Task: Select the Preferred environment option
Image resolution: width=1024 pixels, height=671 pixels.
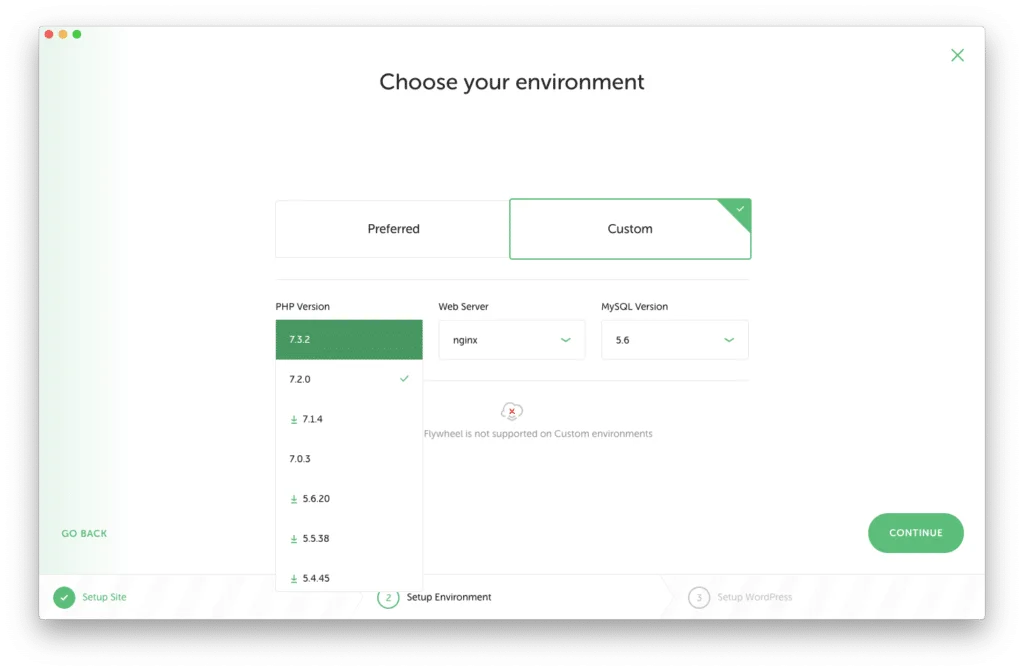Action: [393, 229]
